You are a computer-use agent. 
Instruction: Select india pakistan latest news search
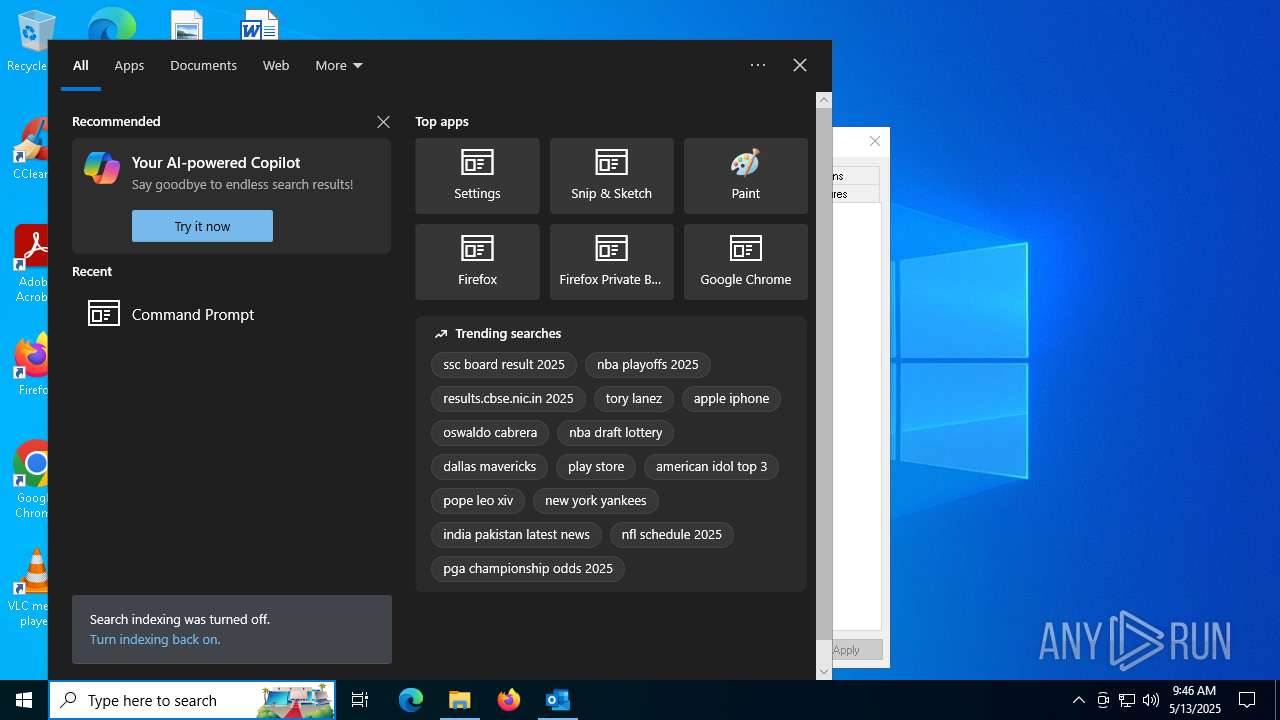click(516, 534)
